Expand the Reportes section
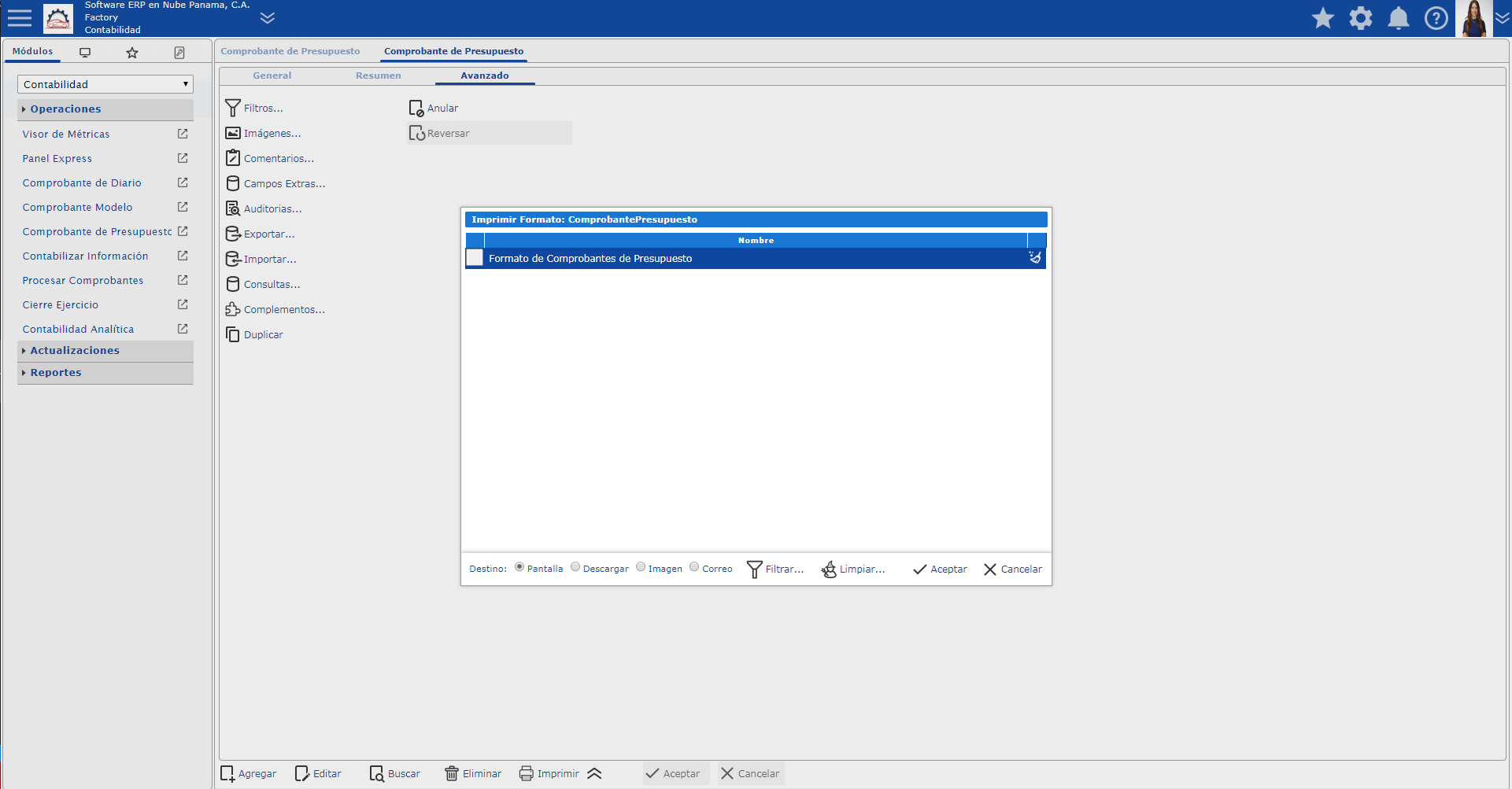Viewport: 1512px width, 789px height. coord(105,373)
